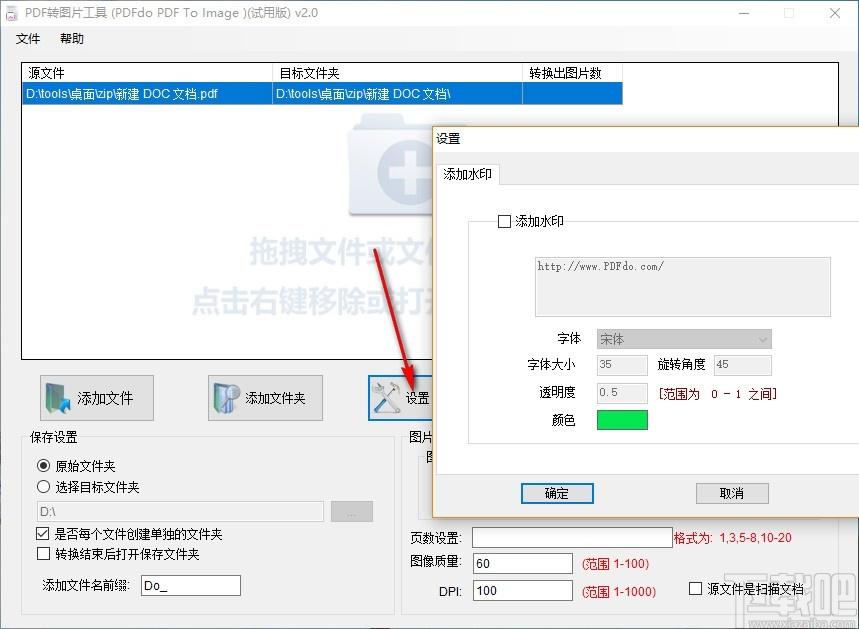Image resolution: width=859 pixels, height=629 pixels.
Task: Switch to the 添加水印 tab
Action: [467, 174]
